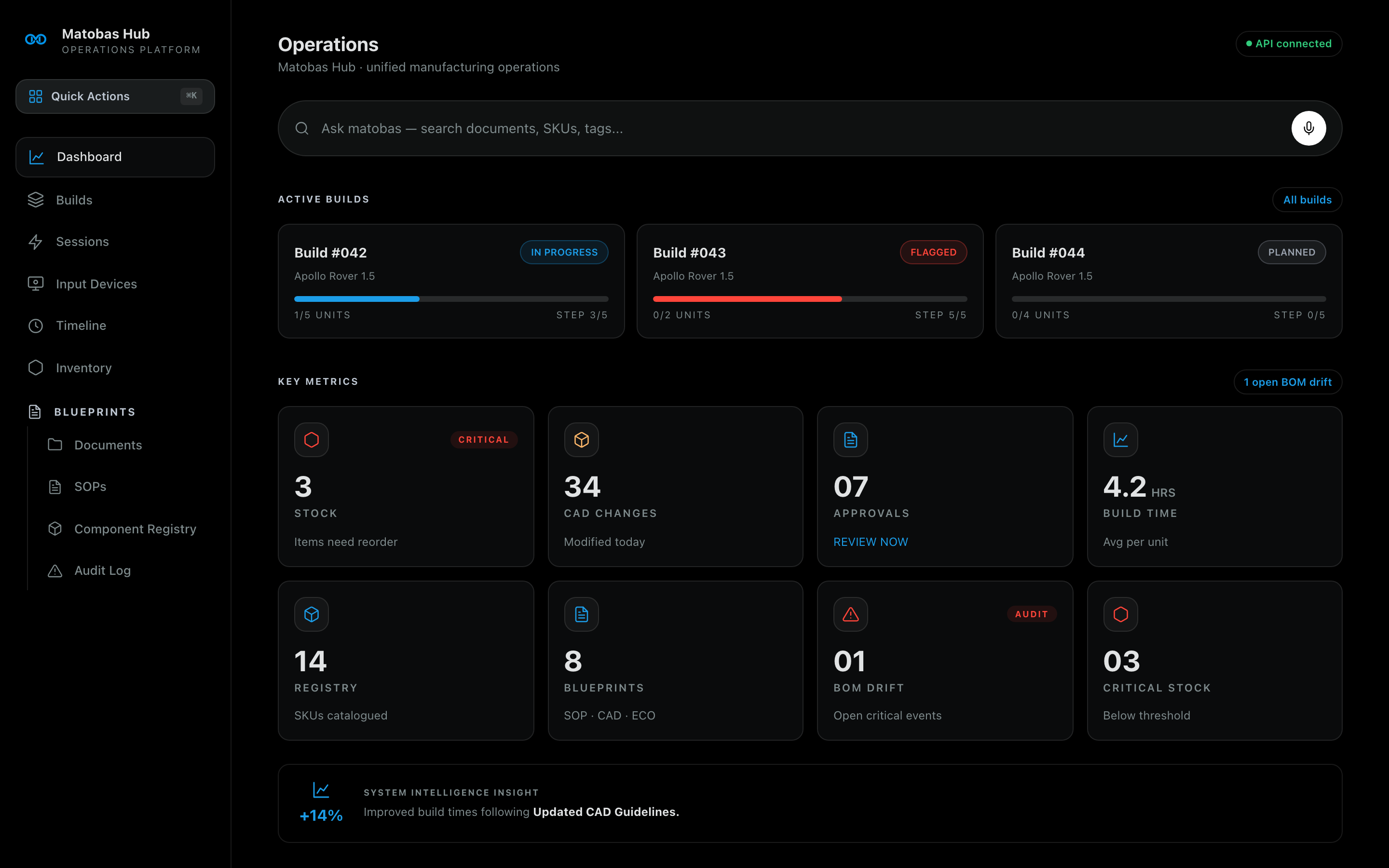Click the API connected status badge
This screenshot has width=1389, height=868.
pos(1289,43)
